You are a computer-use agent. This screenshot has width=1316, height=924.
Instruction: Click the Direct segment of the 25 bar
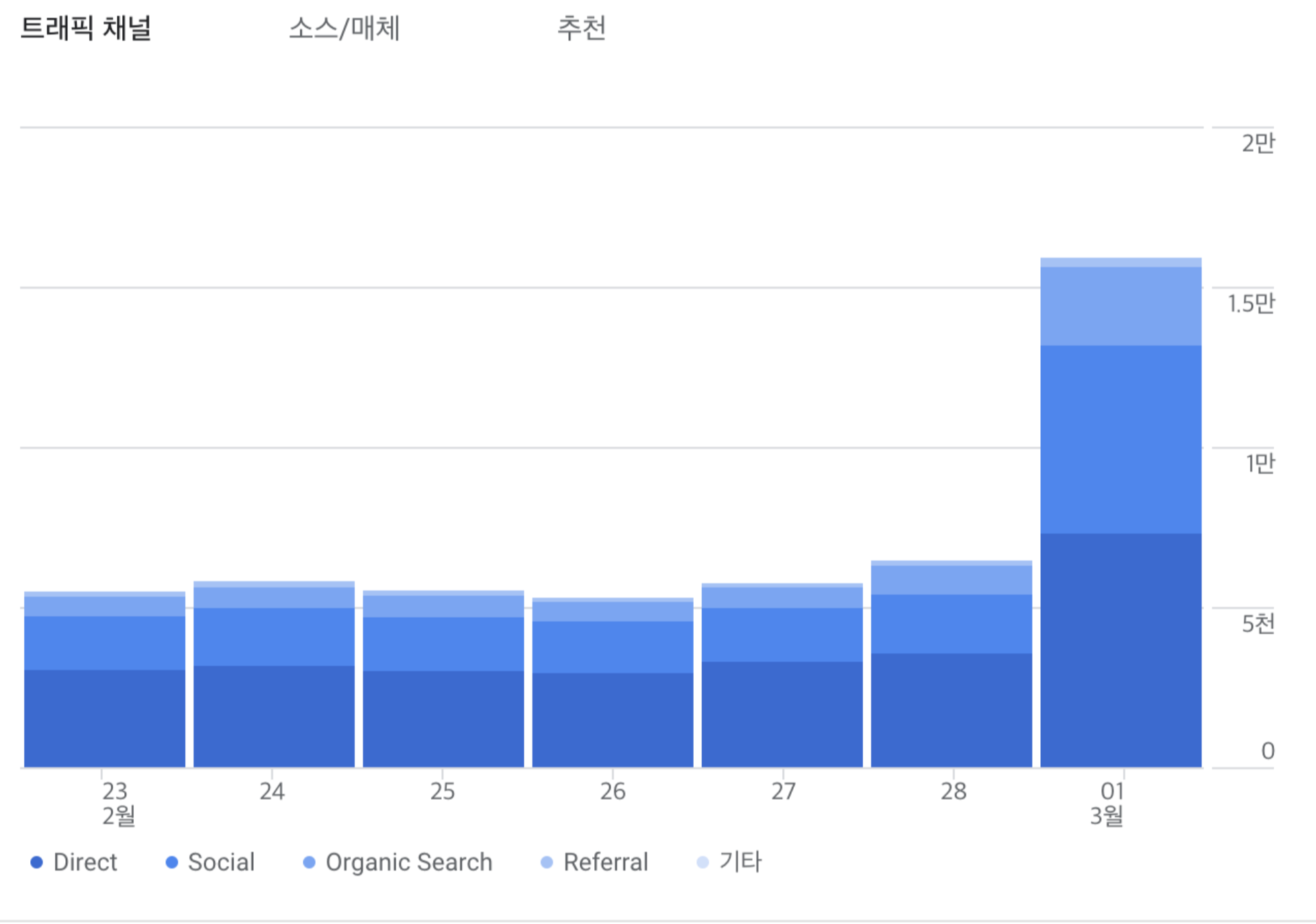click(x=443, y=719)
